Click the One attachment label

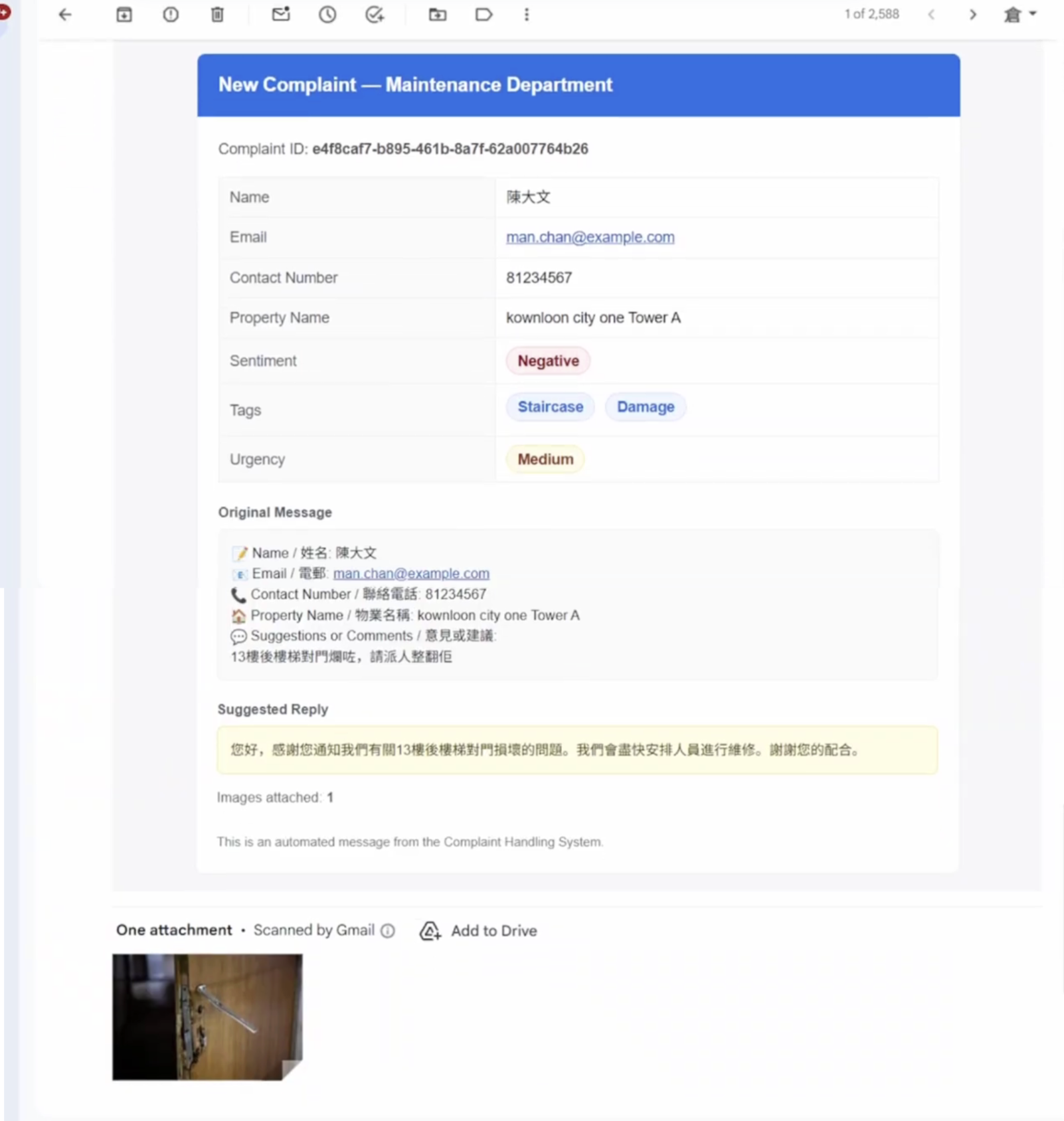pyautogui.click(x=174, y=930)
